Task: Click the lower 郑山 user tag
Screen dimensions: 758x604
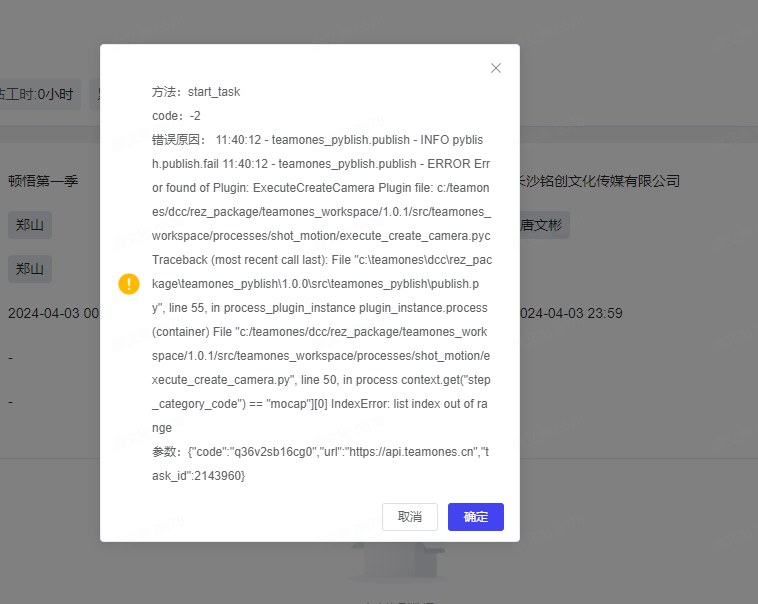Action: pyautogui.click(x=30, y=269)
